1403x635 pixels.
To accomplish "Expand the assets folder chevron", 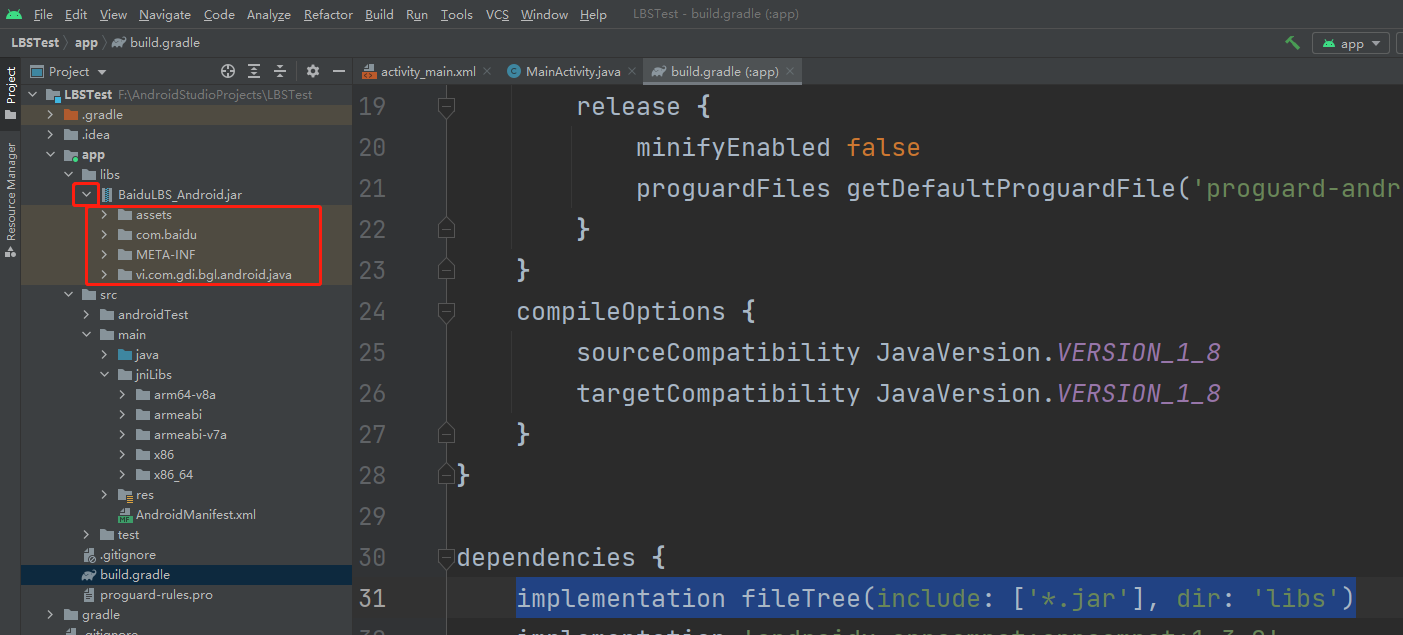I will click(x=105, y=214).
